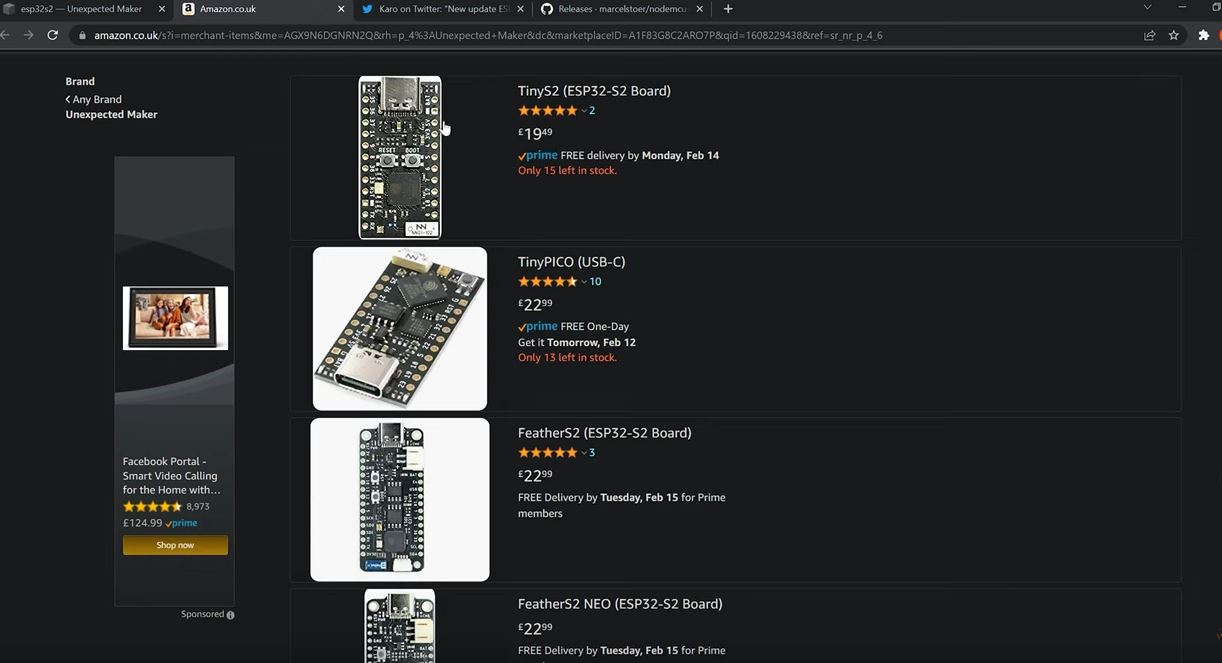Screen dimensions: 1222x663
Task: Click the Prime logo under TinyPICO
Action: click(x=538, y=326)
